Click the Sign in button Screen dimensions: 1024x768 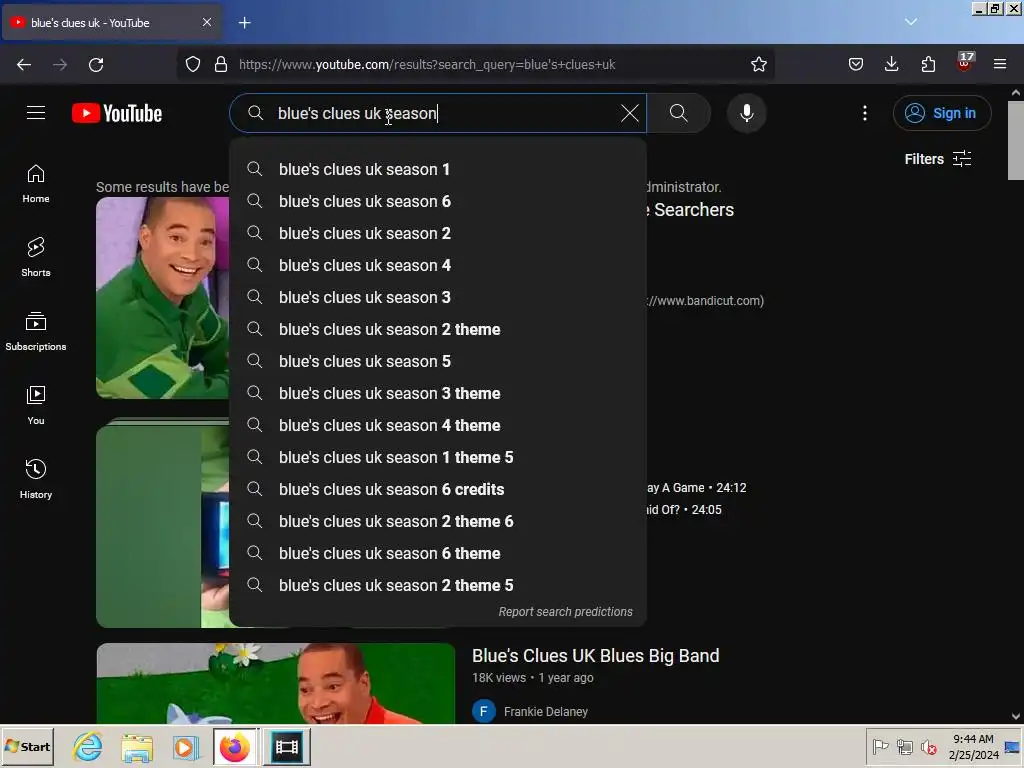pyautogui.click(x=942, y=113)
